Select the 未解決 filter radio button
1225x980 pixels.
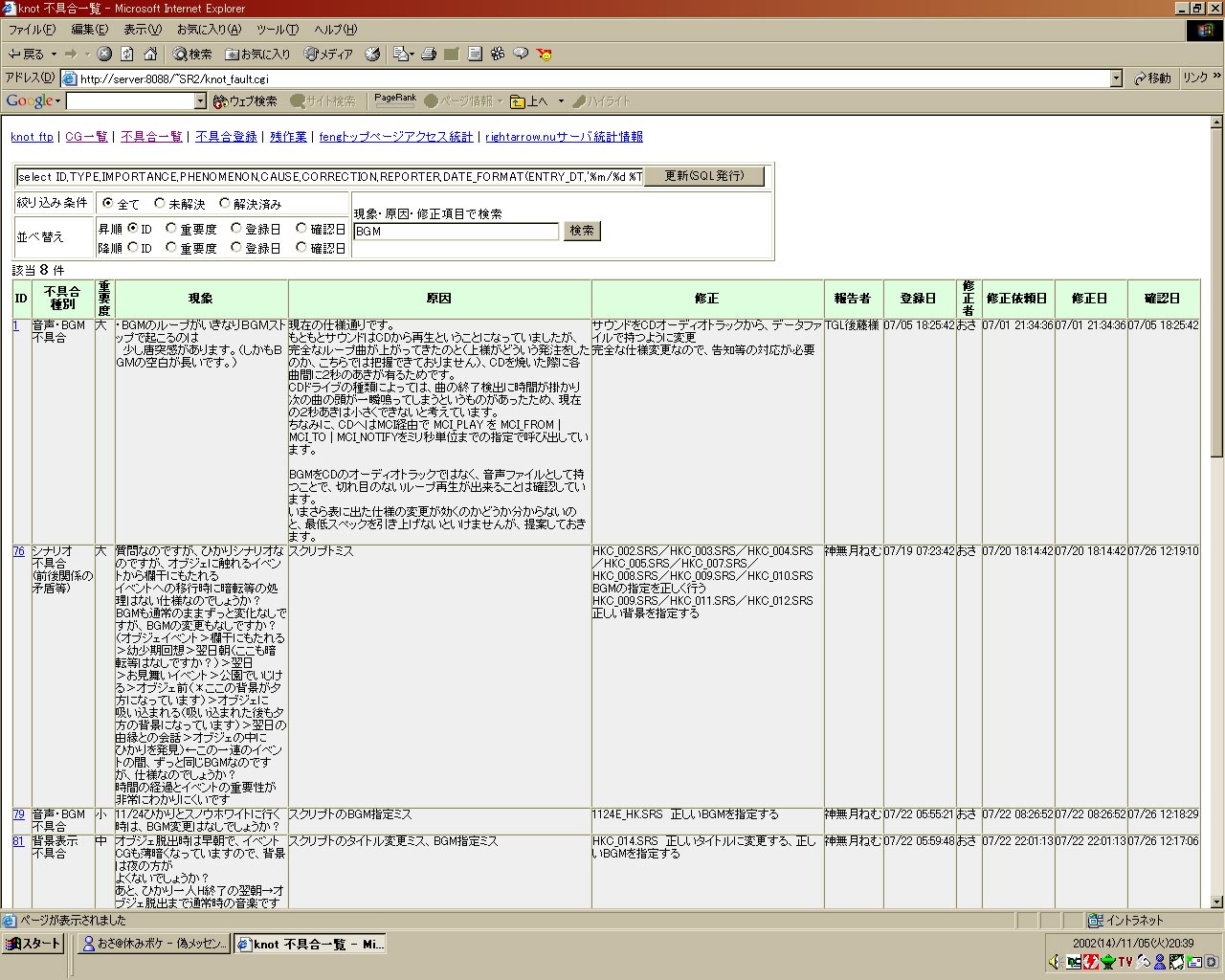(x=160, y=203)
